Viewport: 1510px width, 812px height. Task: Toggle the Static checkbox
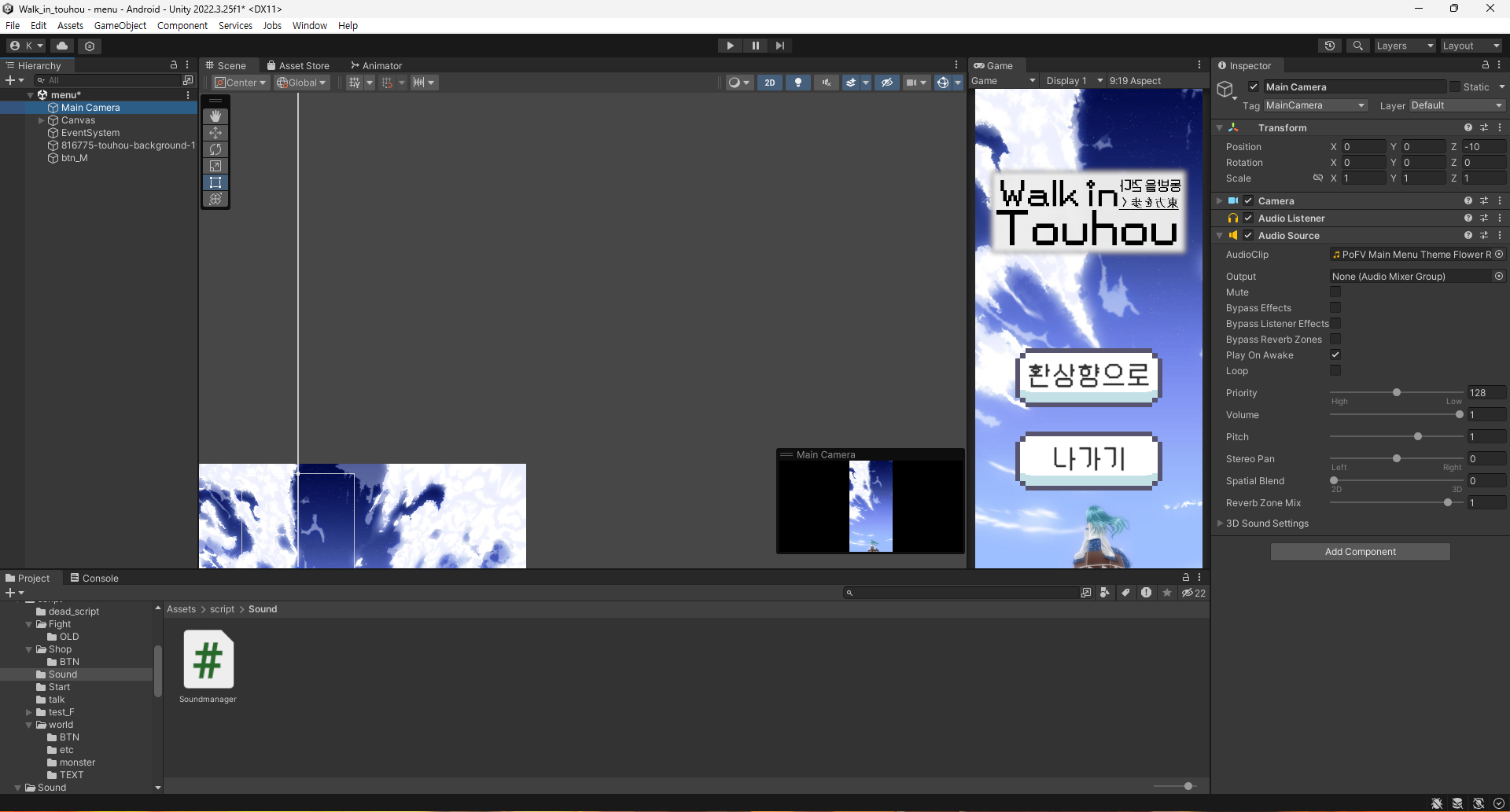(x=1455, y=87)
